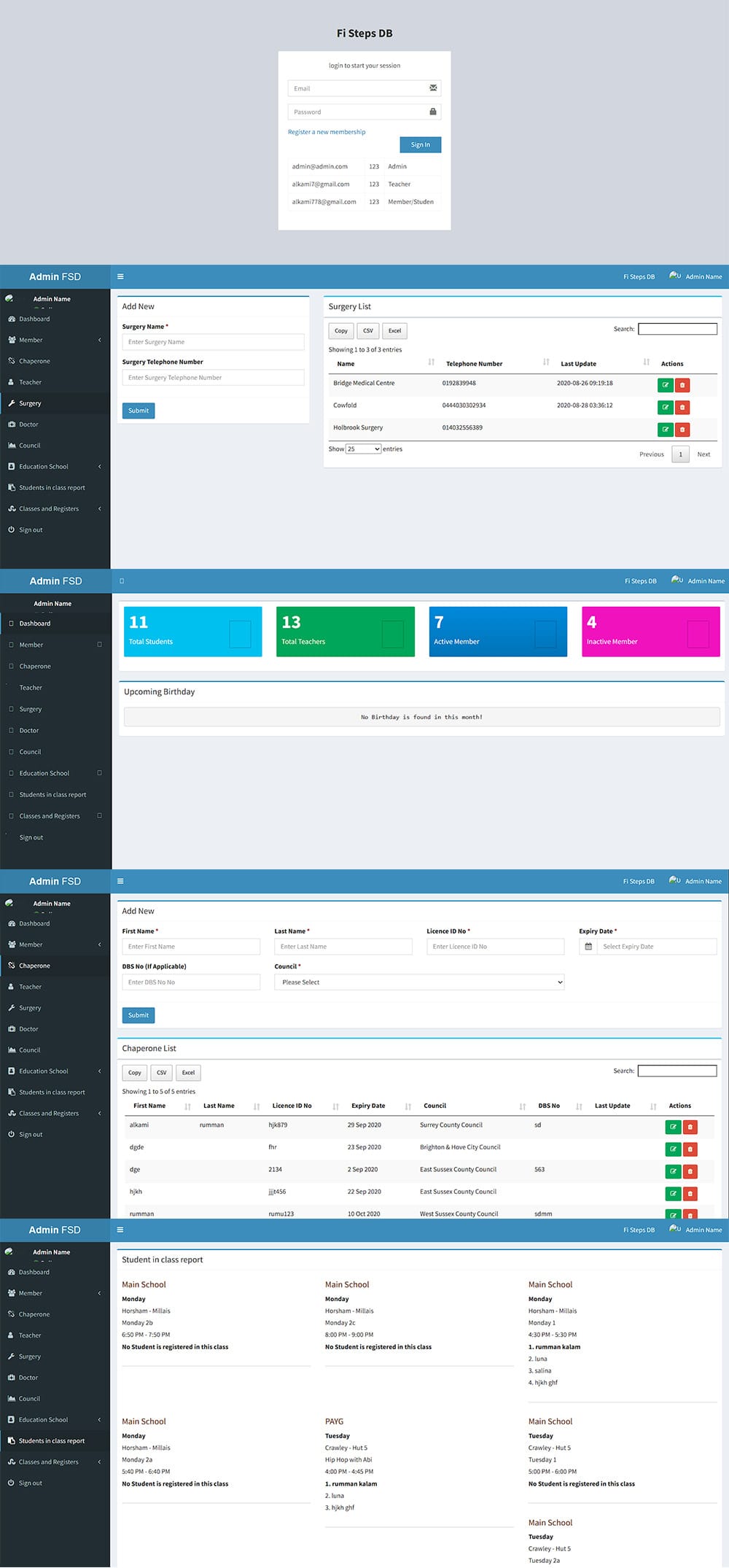Click the envelope icon in the Email field

click(433, 88)
